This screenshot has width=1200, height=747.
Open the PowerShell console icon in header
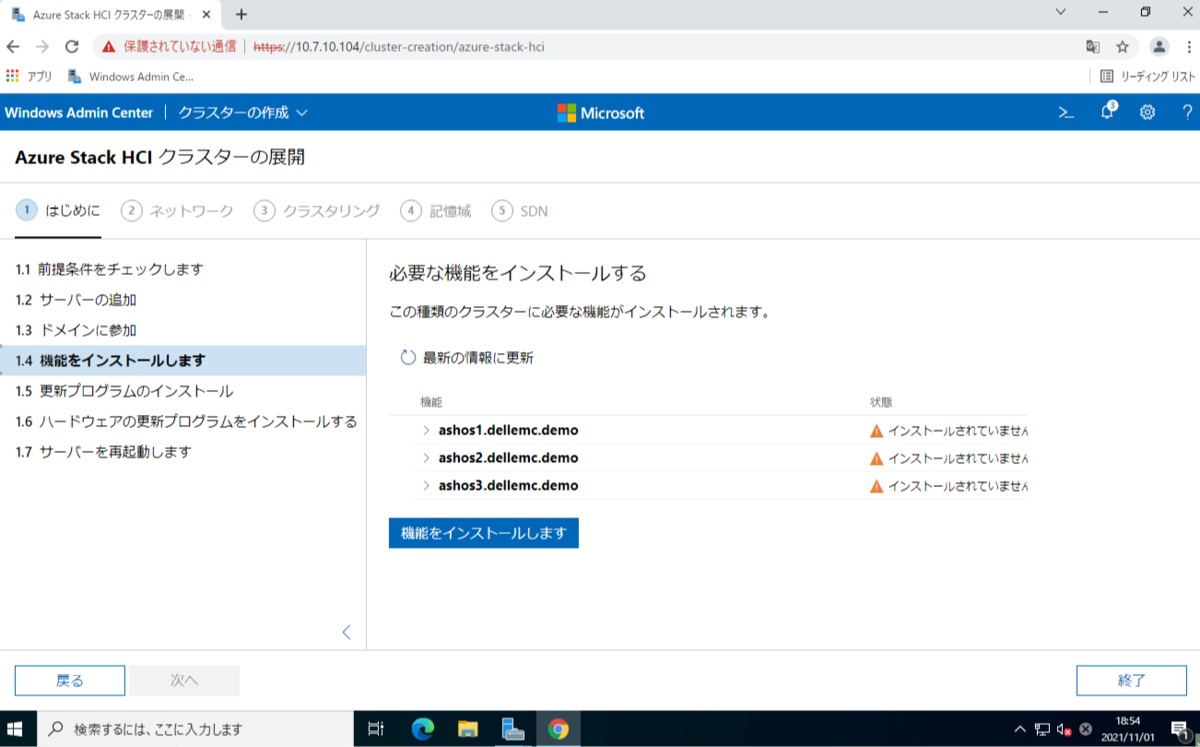1066,113
